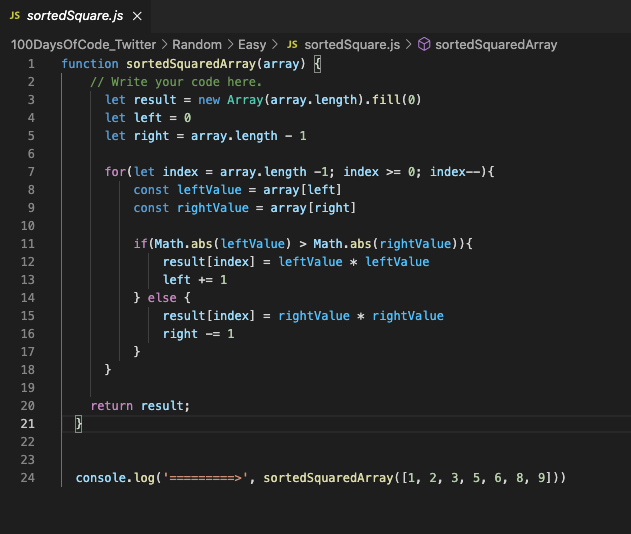This screenshot has width=631, height=534.
Task: Close the sortedSquare.js editor tab
Action: click(x=137, y=16)
